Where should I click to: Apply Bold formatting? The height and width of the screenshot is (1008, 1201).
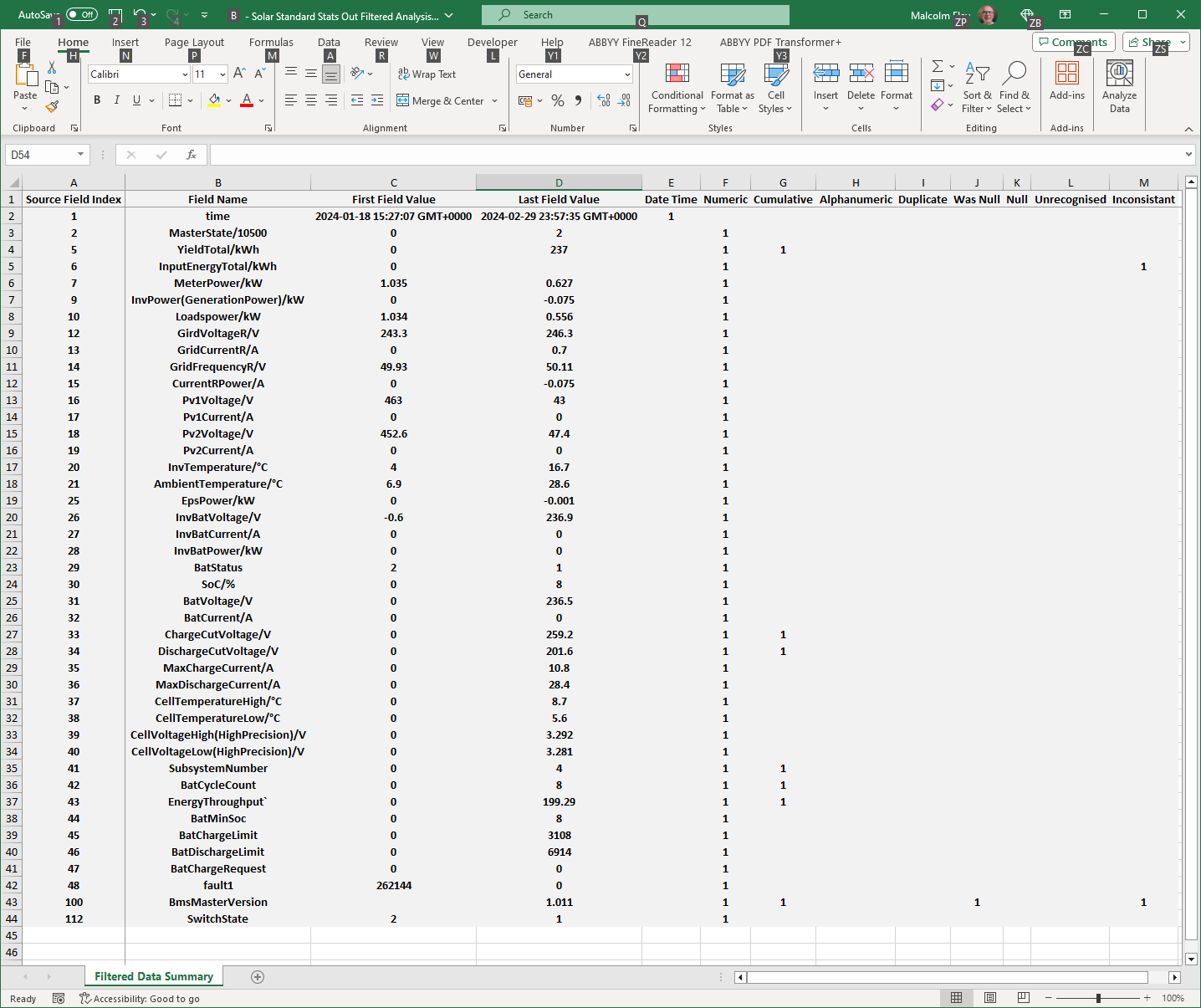pyautogui.click(x=97, y=100)
